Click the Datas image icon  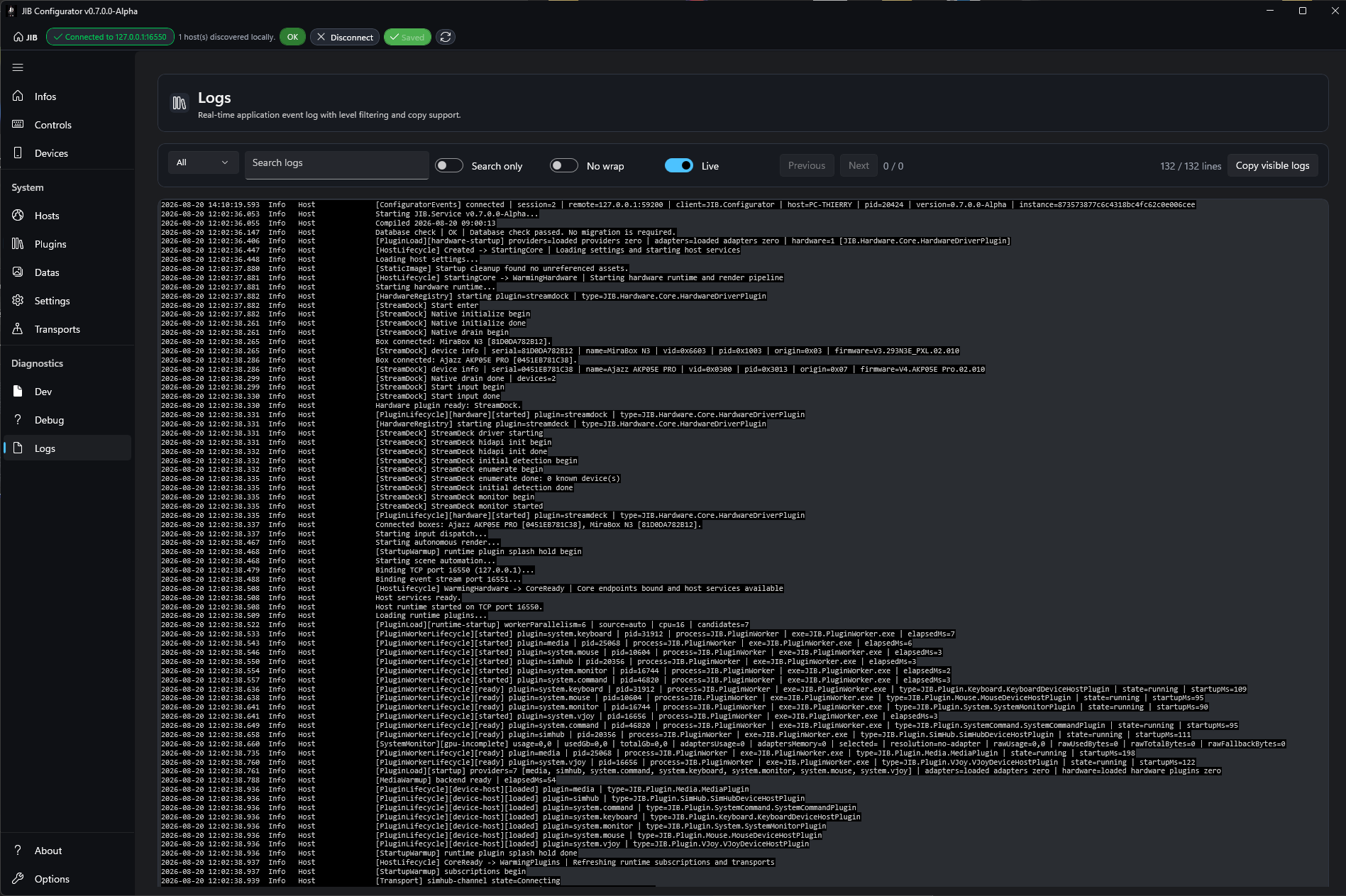(18, 272)
